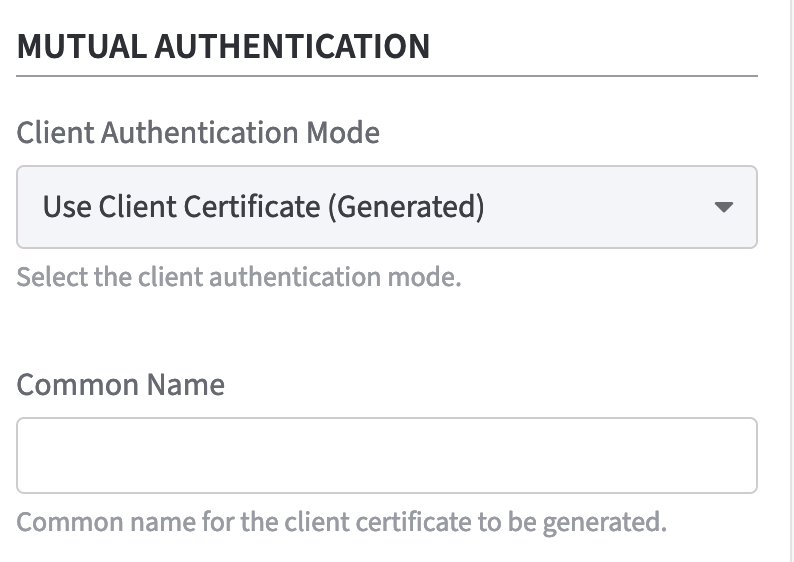Click the Common Name certificate helper text
This screenshot has height=562, width=794.
click(341, 522)
